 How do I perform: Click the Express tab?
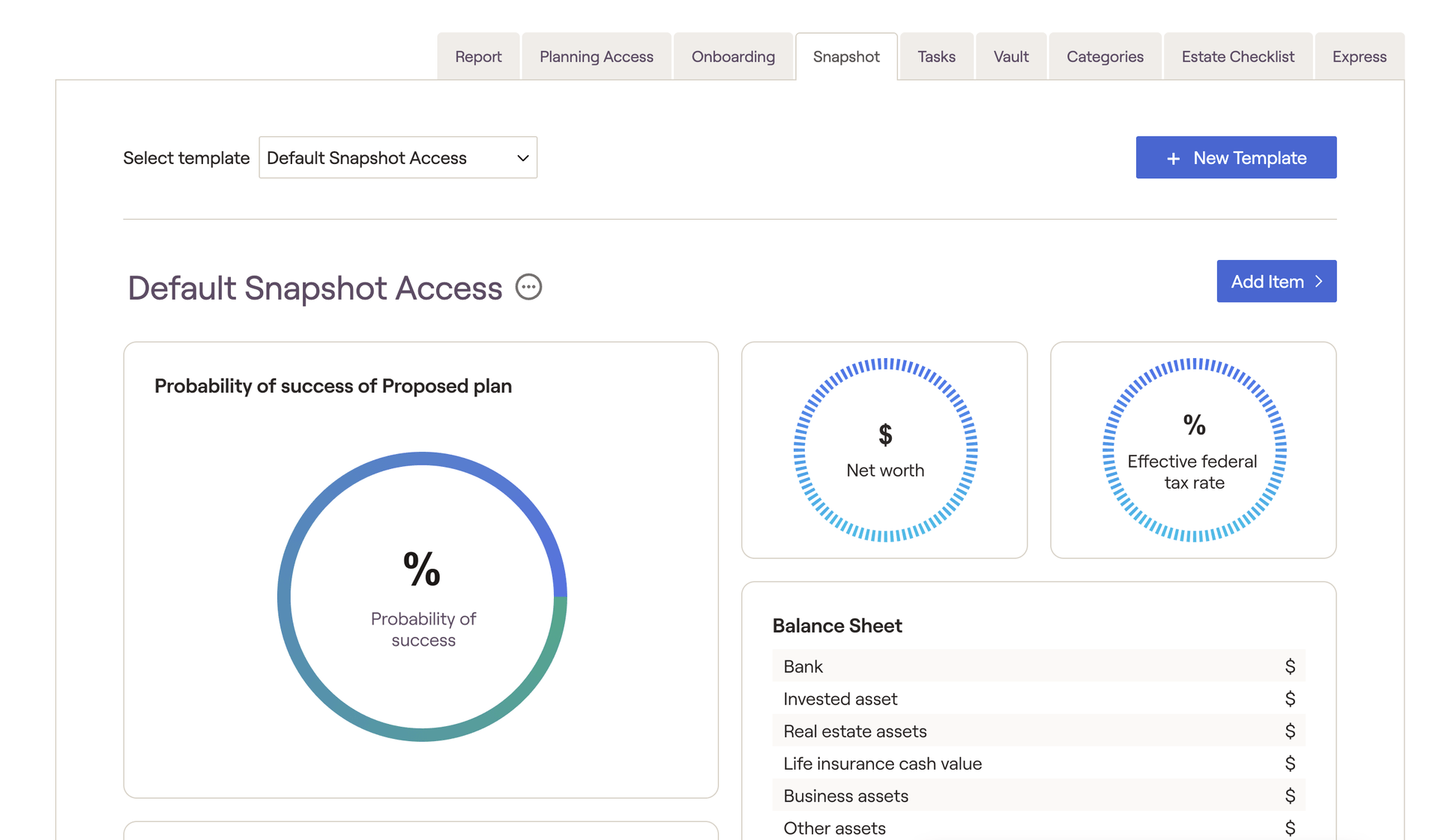[x=1359, y=57]
